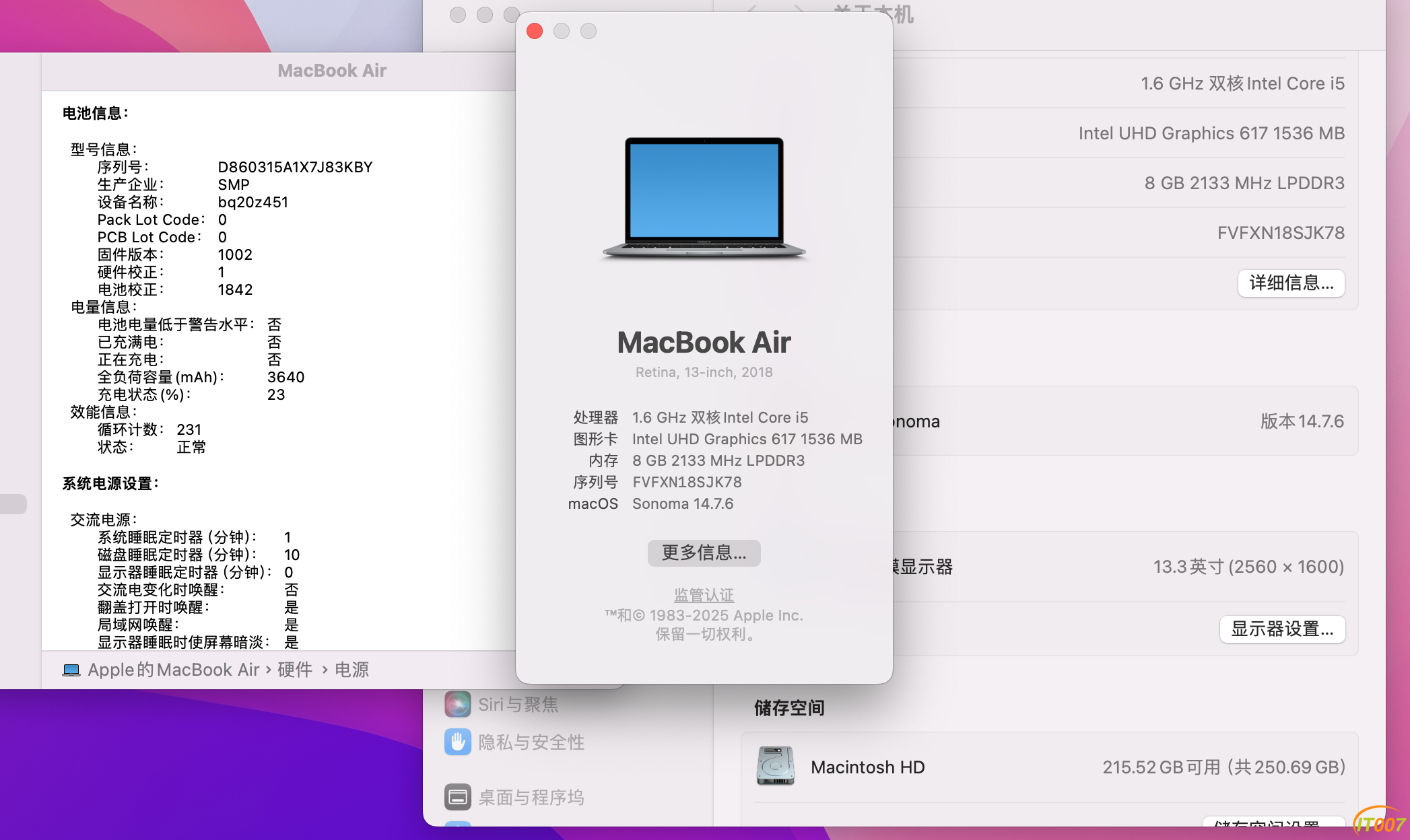Select 电源 in the System Information path bar
The height and width of the screenshot is (840, 1410).
tap(351, 670)
